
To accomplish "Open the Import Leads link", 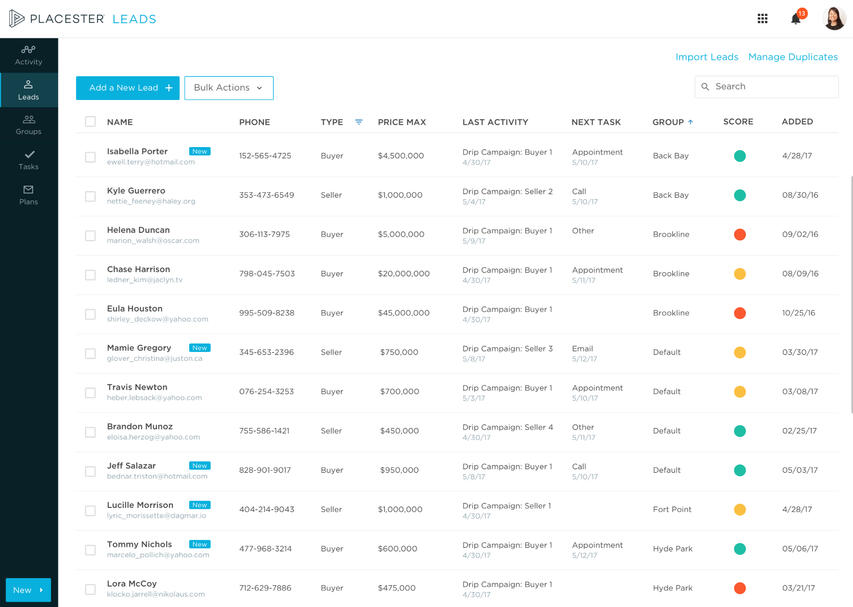I will pos(706,57).
